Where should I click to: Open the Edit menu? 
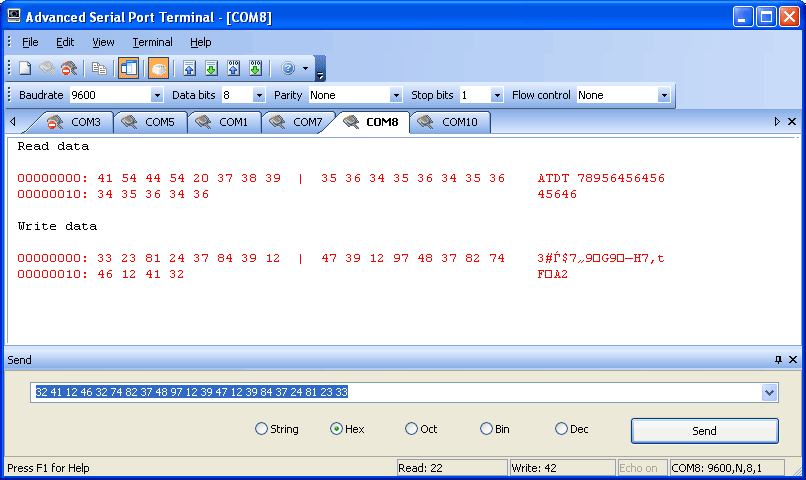click(x=65, y=42)
